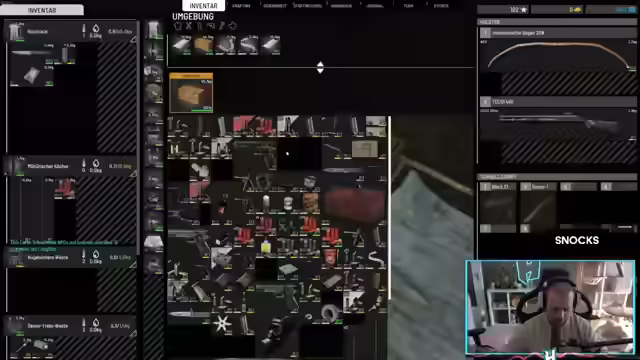
Task: Select the Inventar header tab at top left
Action: [42, 10]
